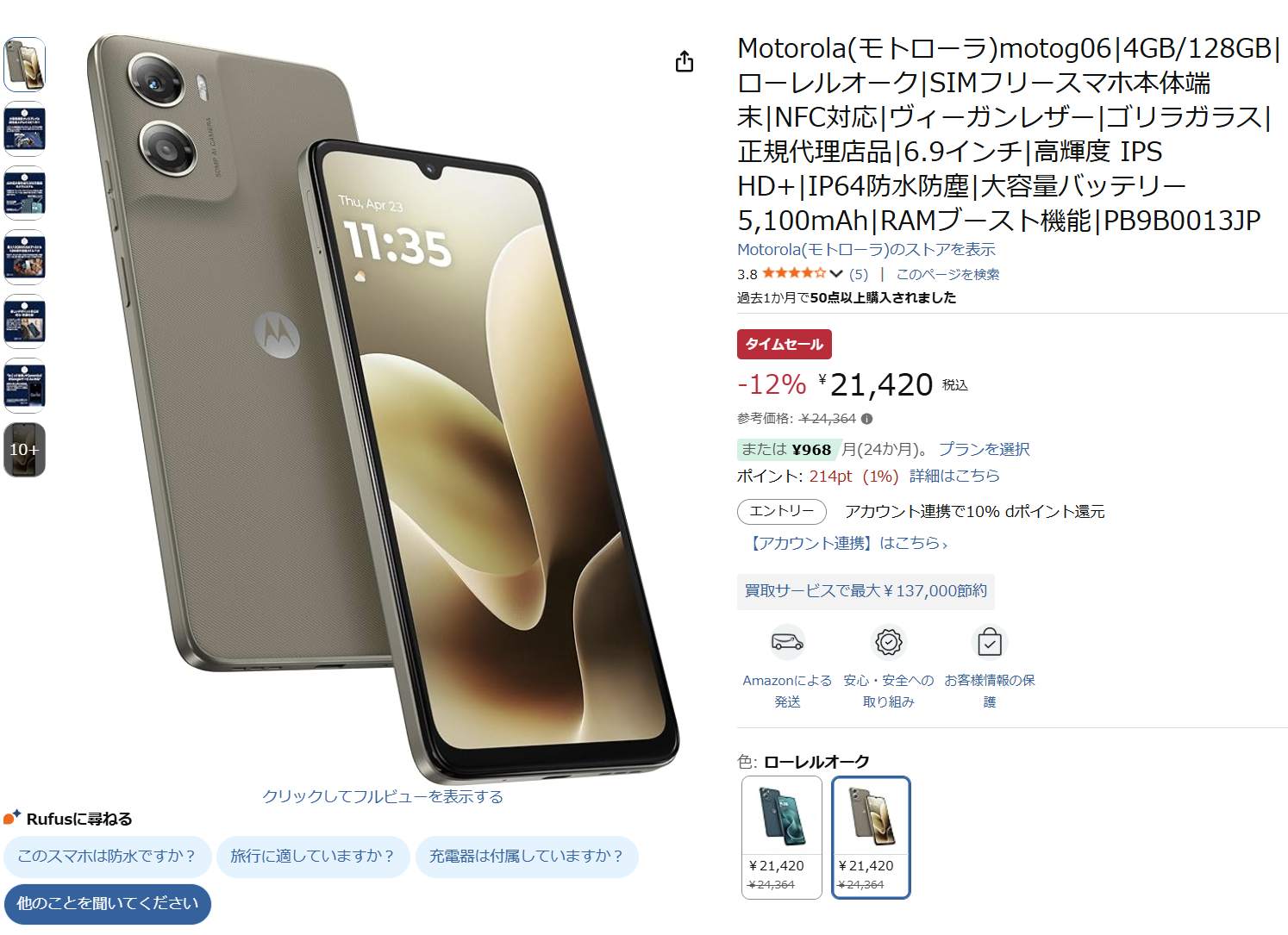Expand the rating dropdown chevron next to stars
Image resolution: width=1288 pixels, height=935 pixels.
[x=836, y=274]
